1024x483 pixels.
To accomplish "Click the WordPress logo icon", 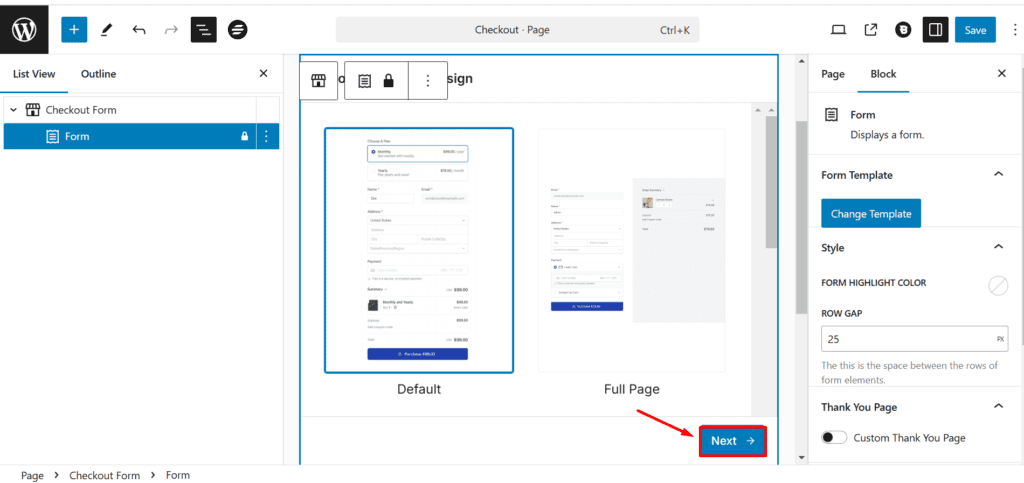I will point(25,29).
